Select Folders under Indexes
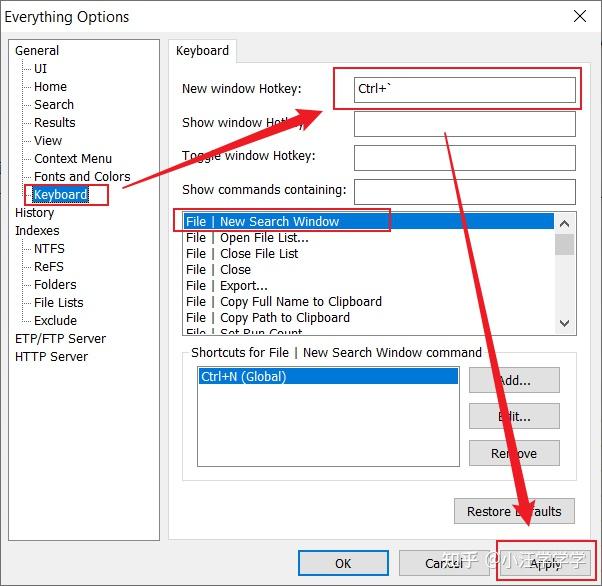The image size is (602, 586). tap(55, 285)
